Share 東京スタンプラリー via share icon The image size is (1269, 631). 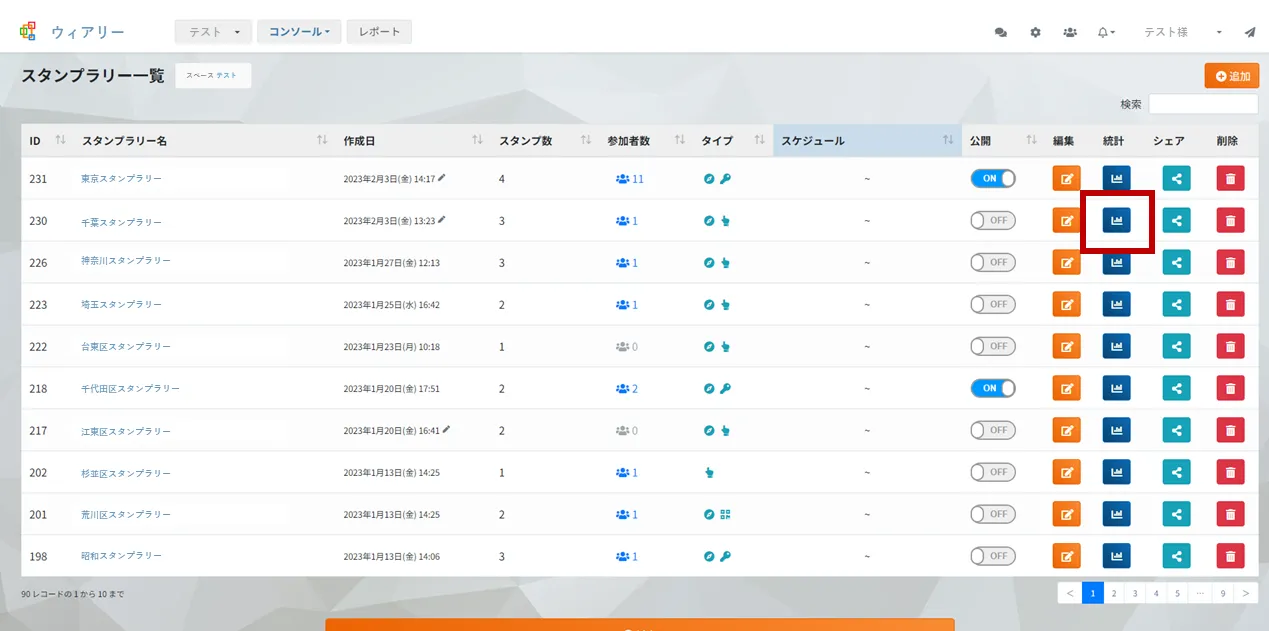tap(1177, 179)
